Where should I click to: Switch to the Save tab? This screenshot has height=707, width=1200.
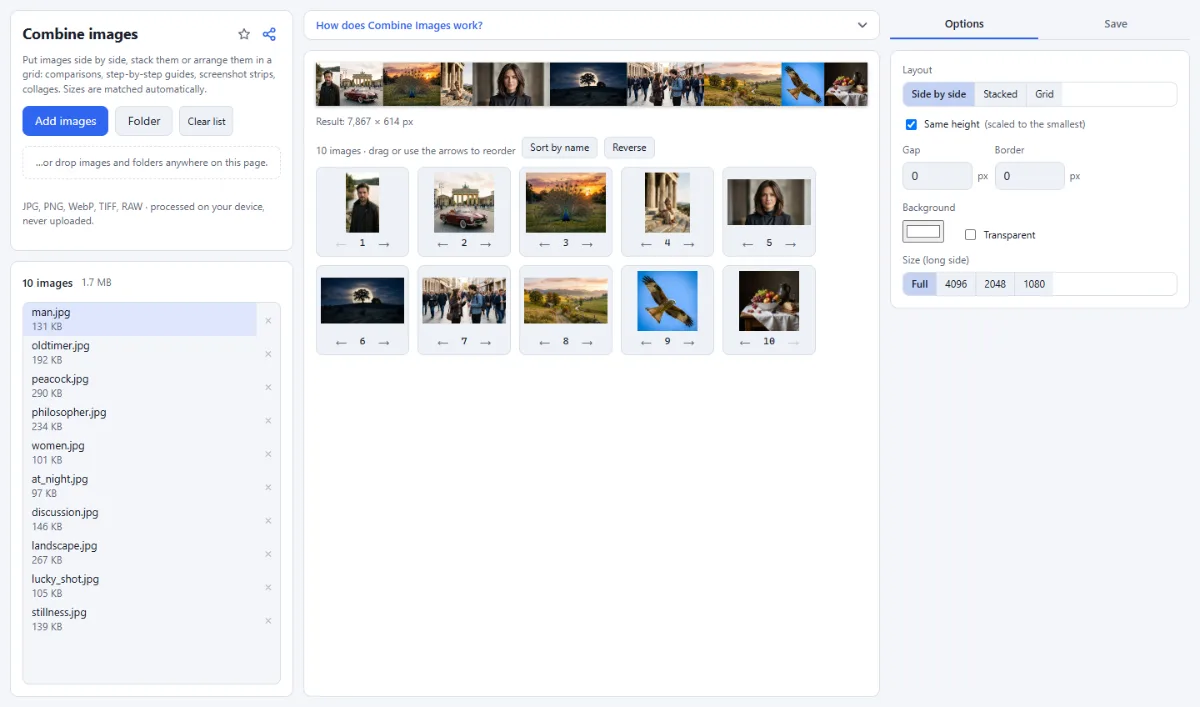tap(1116, 24)
